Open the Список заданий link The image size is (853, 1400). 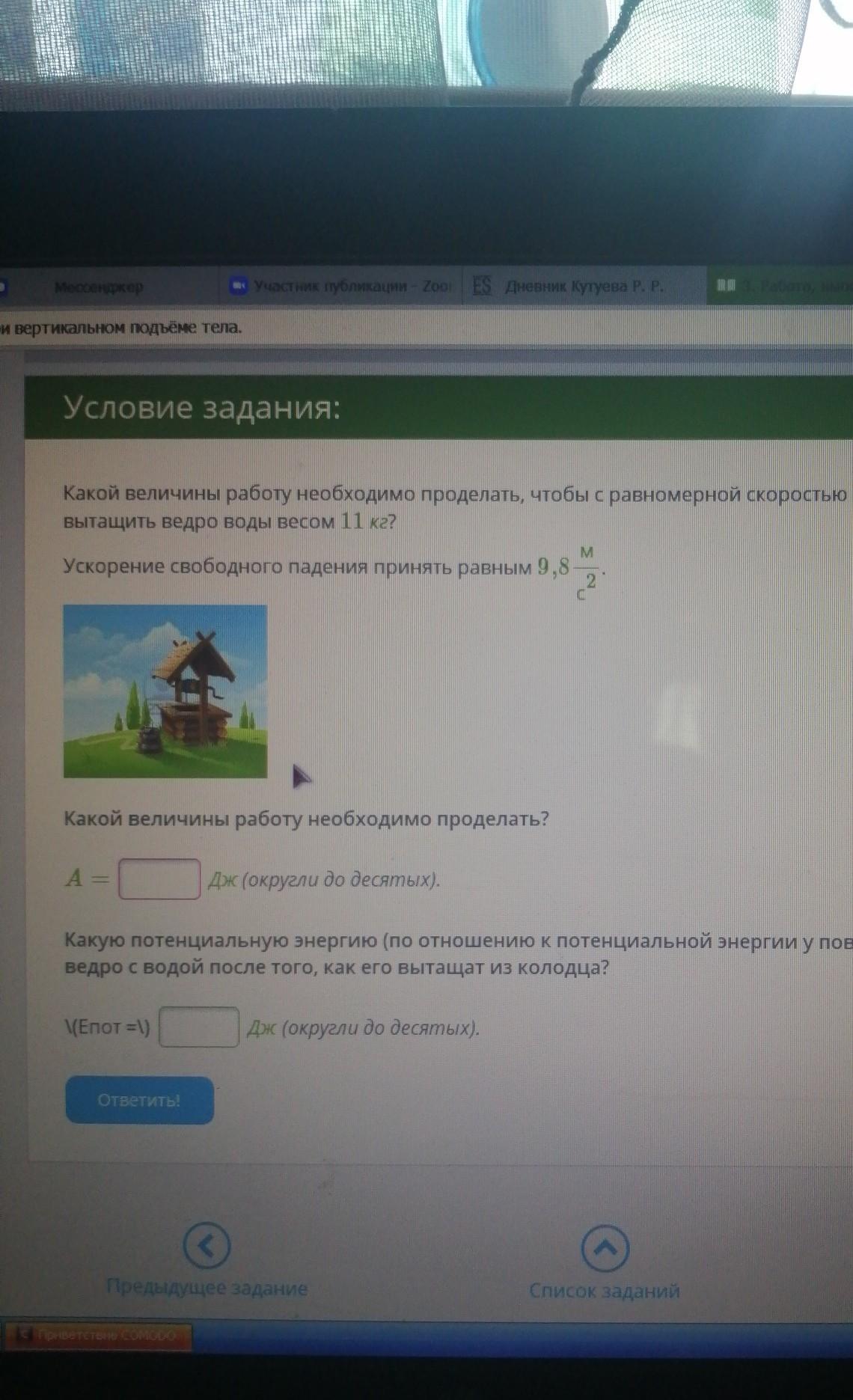point(605,1291)
